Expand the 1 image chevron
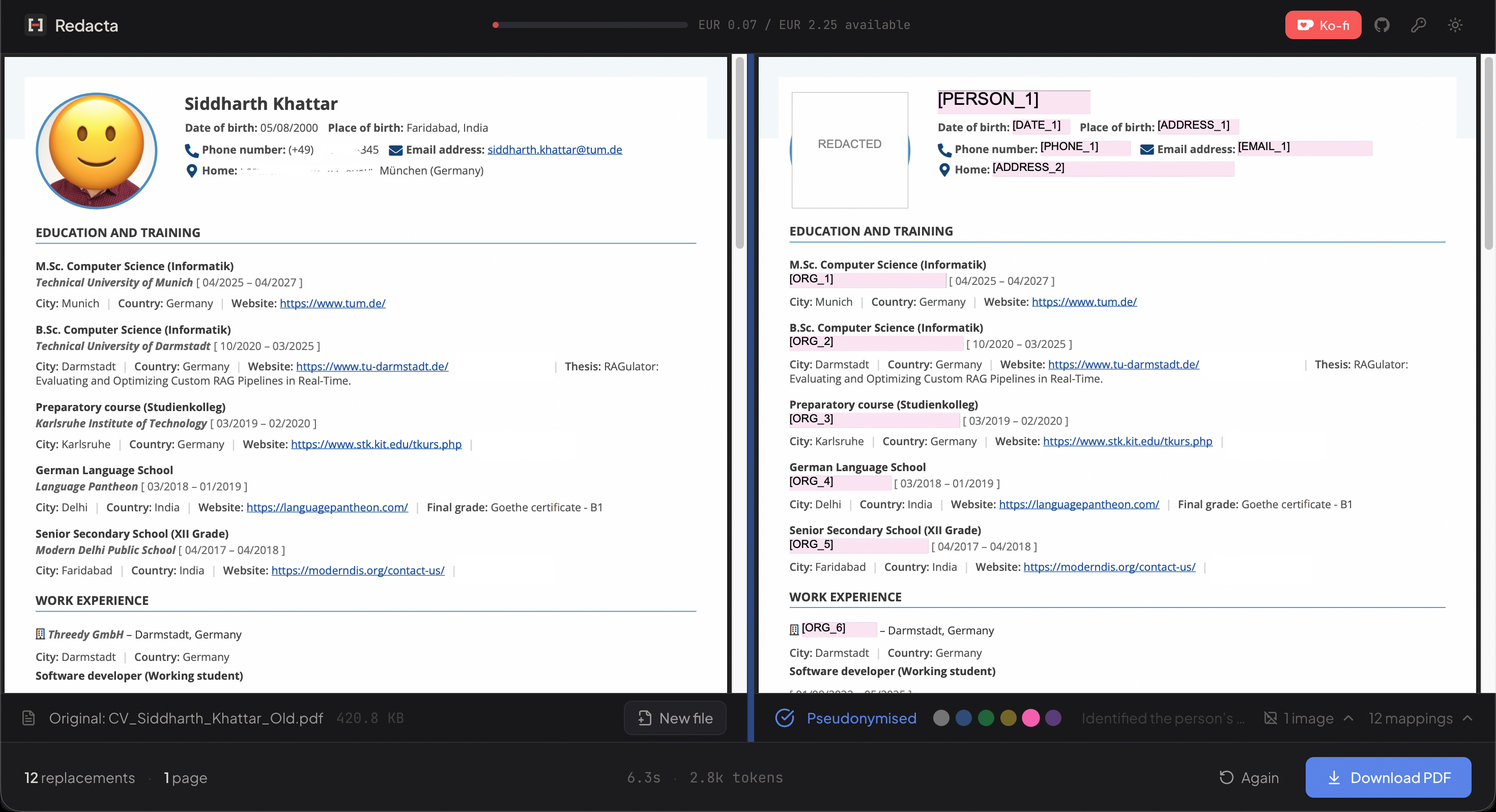 1348,718
